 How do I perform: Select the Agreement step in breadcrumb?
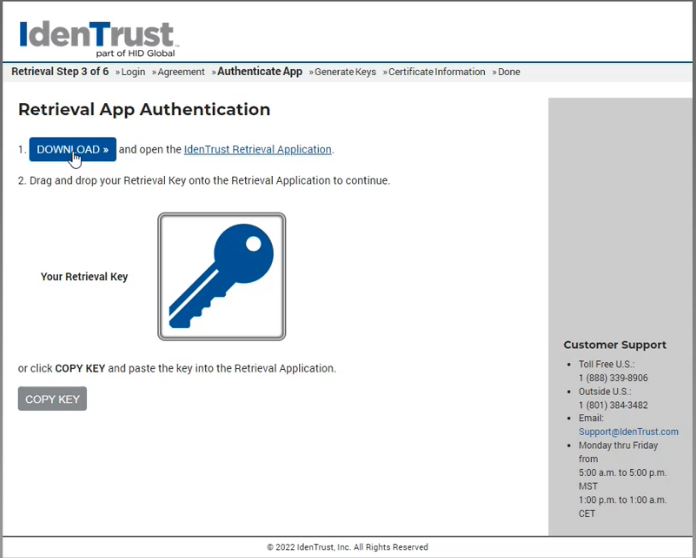pos(180,72)
